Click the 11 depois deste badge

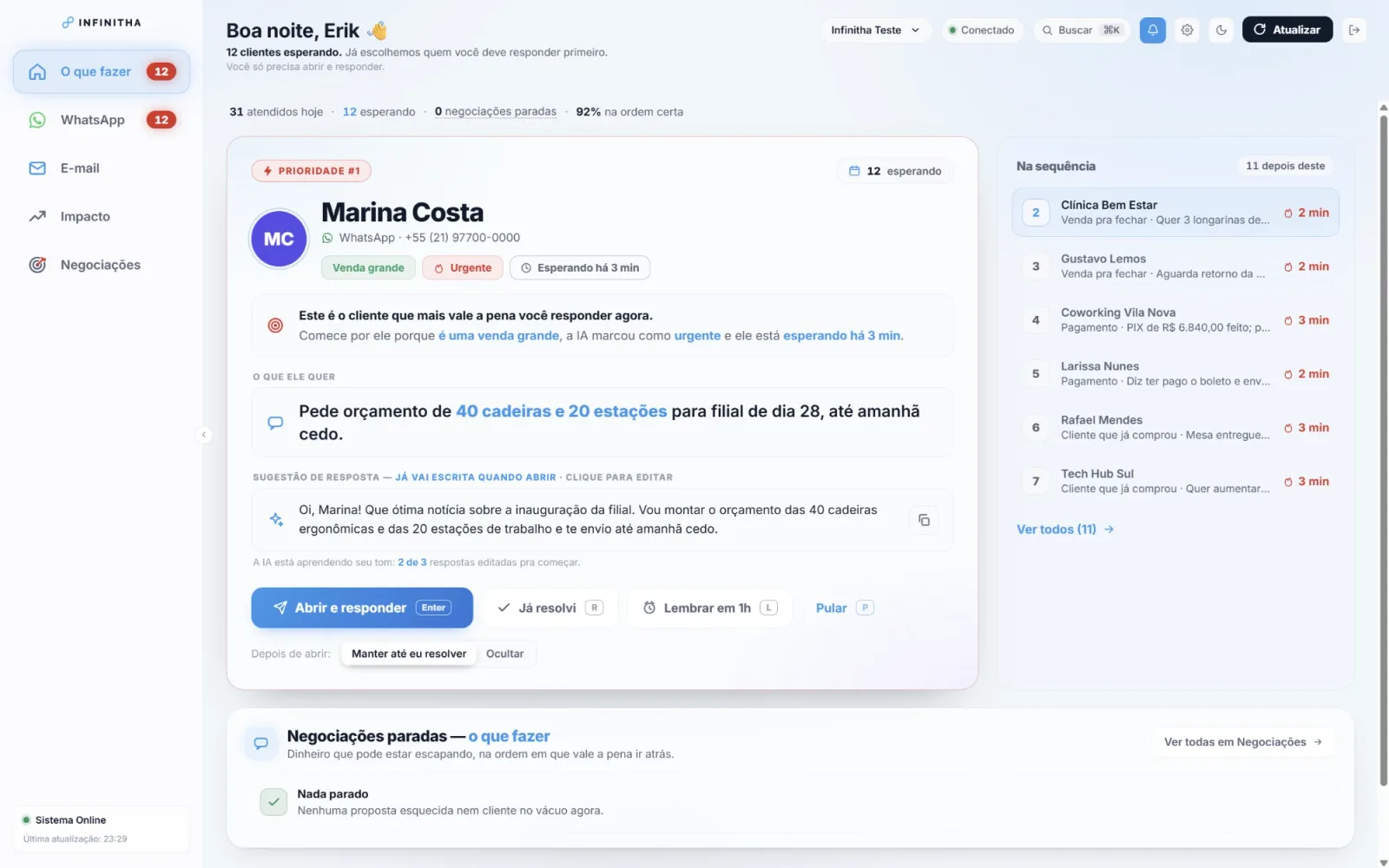click(1286, 166)
